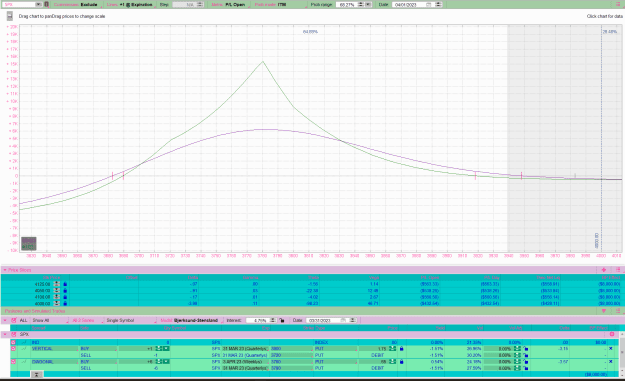Adjust the Step value stepper

click(x=200, y=4)
